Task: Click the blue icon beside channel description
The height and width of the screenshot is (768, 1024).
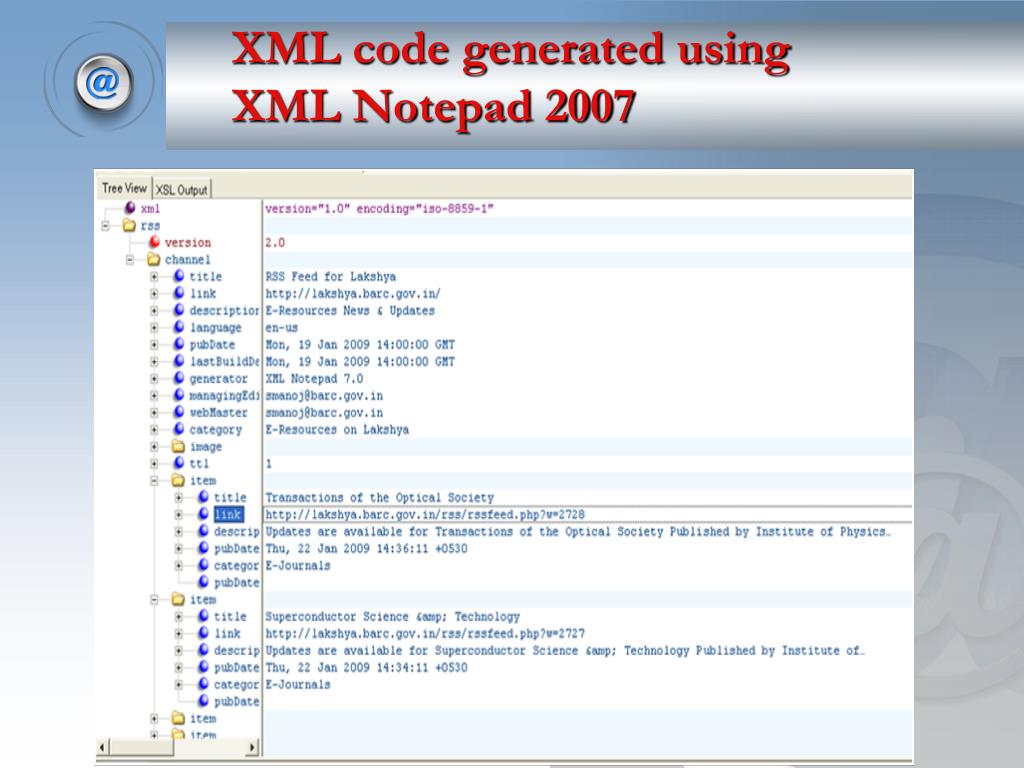Action: click(x=179, y=310)
